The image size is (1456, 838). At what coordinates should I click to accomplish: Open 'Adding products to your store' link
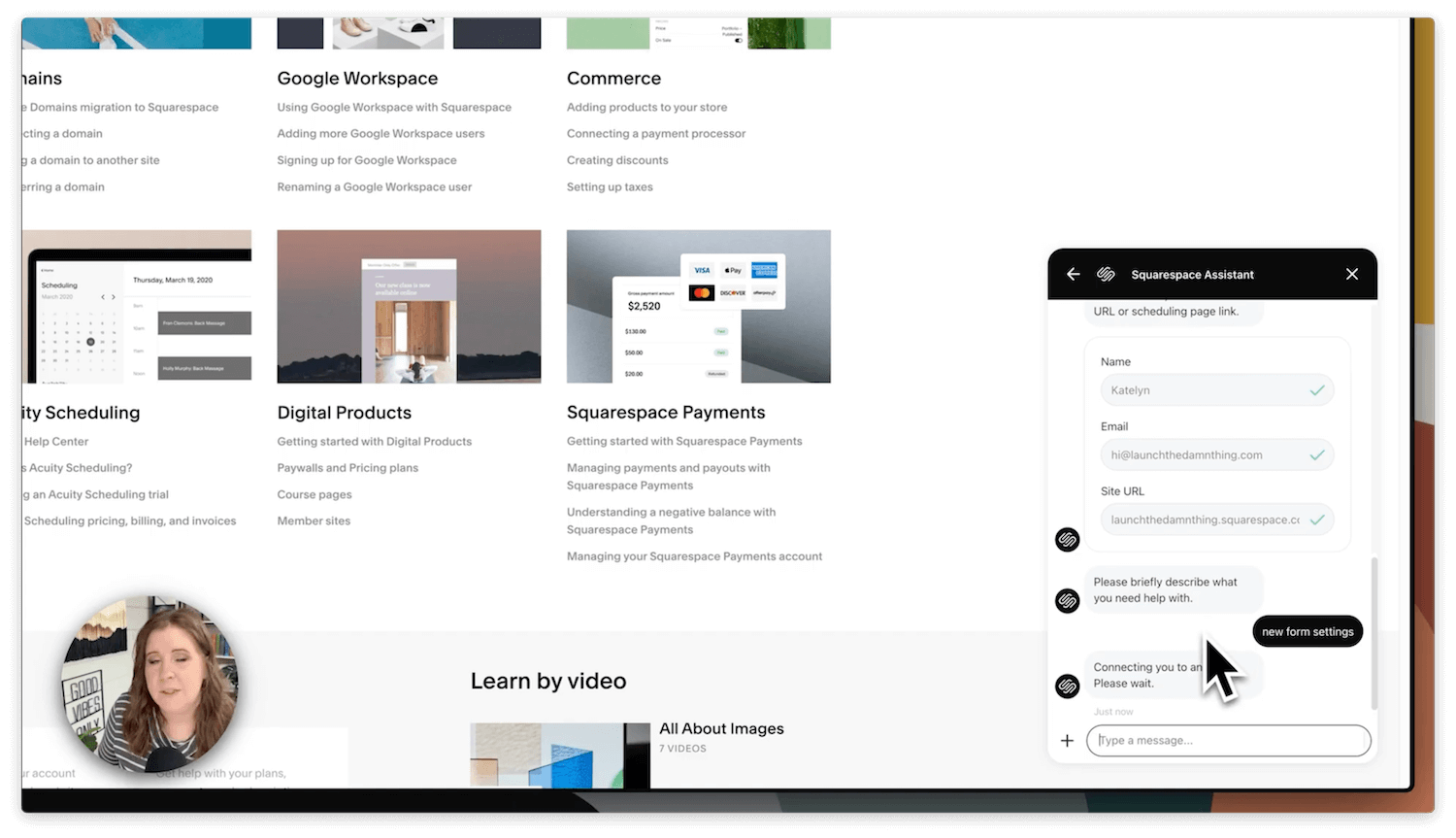pos(646,108)
